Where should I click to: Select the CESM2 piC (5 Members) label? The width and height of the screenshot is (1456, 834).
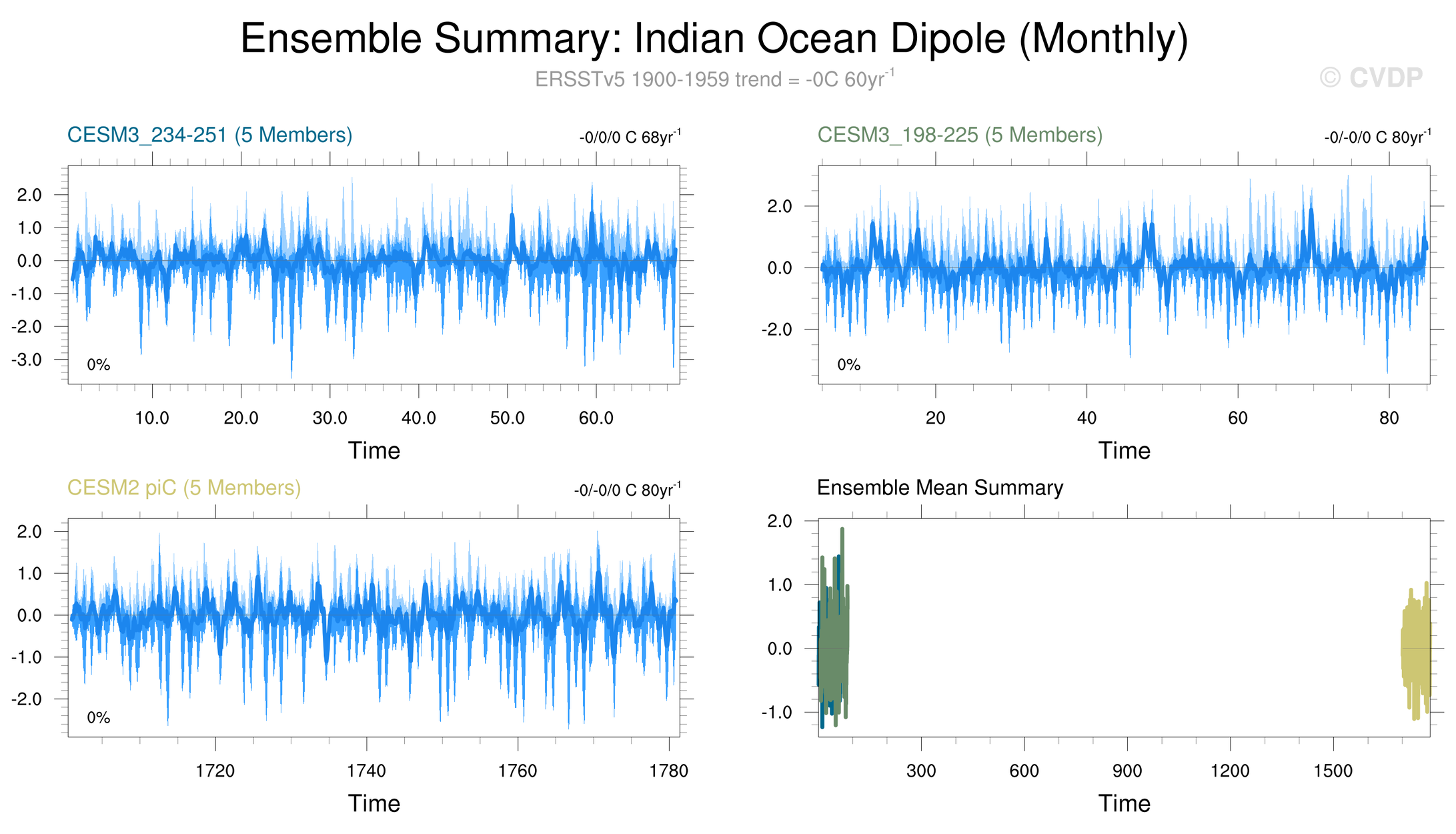coord(184,488)
